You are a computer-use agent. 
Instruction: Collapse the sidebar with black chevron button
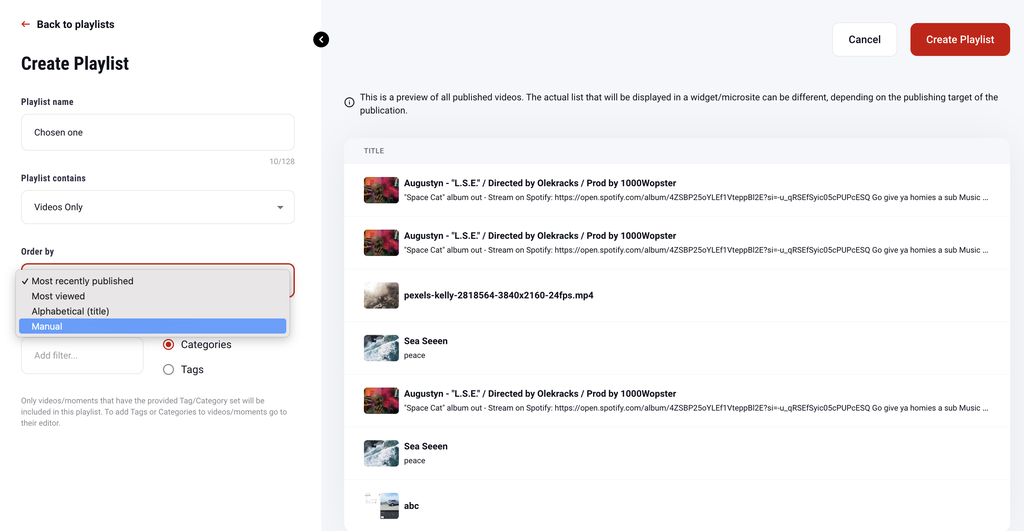[x=321, y=40]
